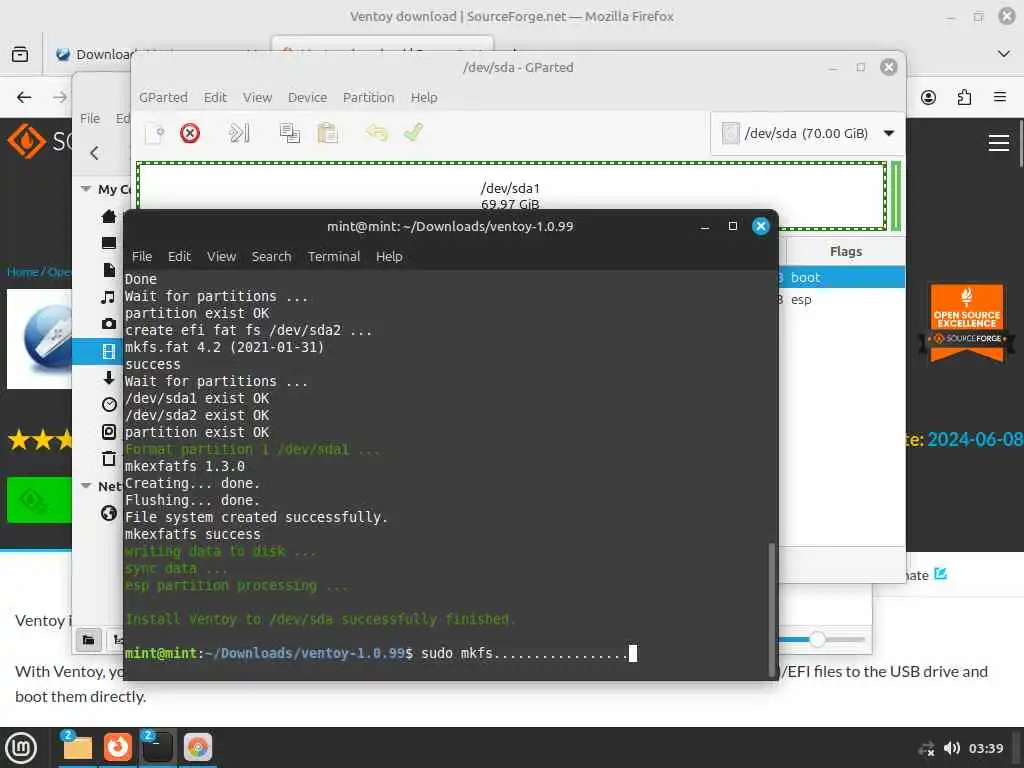Click GParted apply all operations checkmark

(413, 133)
